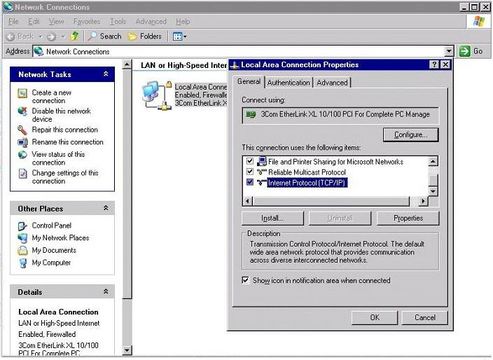Viewport: 493px width, 360px height.
Task: Toggle Show icon in notification area checkbox
Action: pos(245,280)
